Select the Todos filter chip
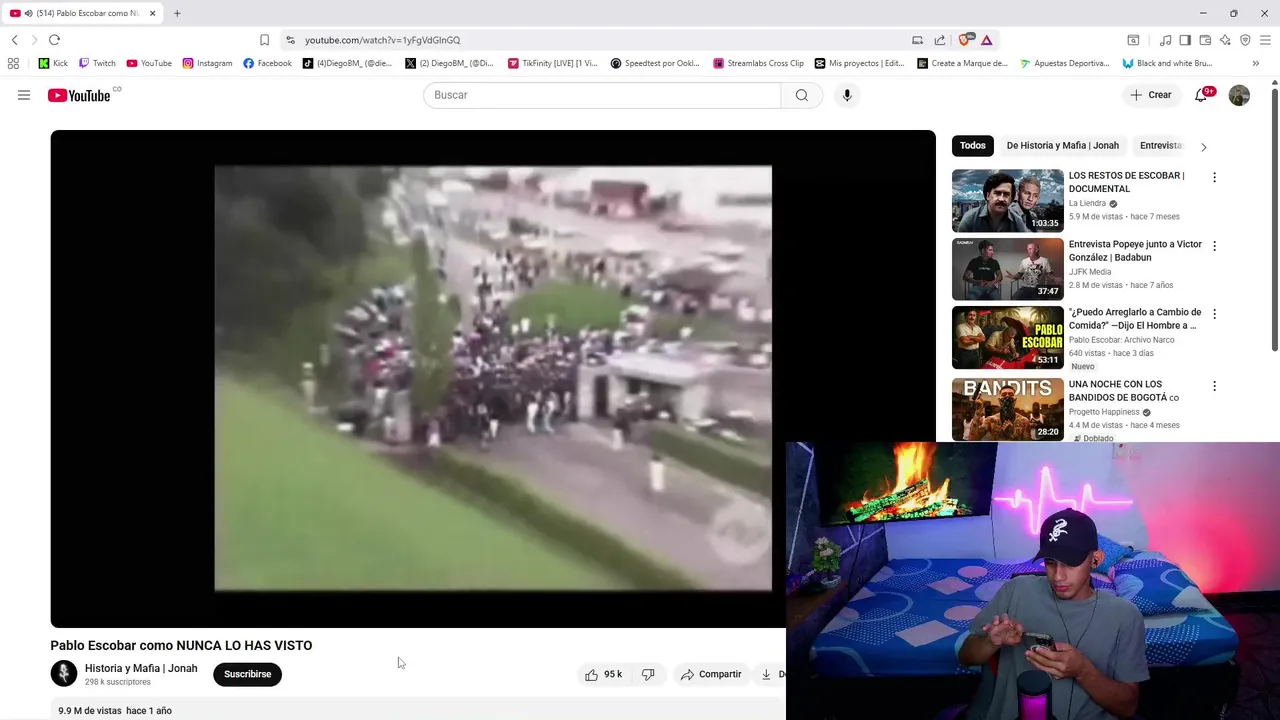The width and height of the screenshot is (1280, 720). 973,146
